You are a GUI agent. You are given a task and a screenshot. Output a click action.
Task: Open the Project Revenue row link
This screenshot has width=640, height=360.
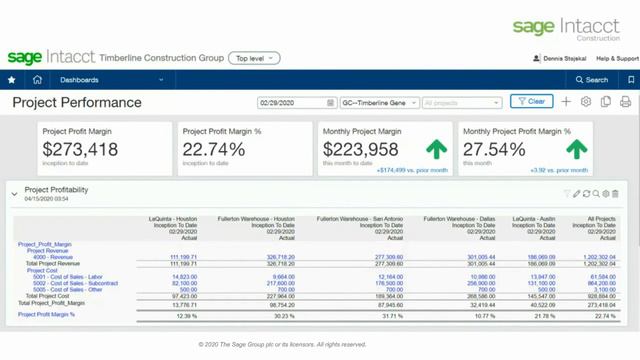coord(47,251)
